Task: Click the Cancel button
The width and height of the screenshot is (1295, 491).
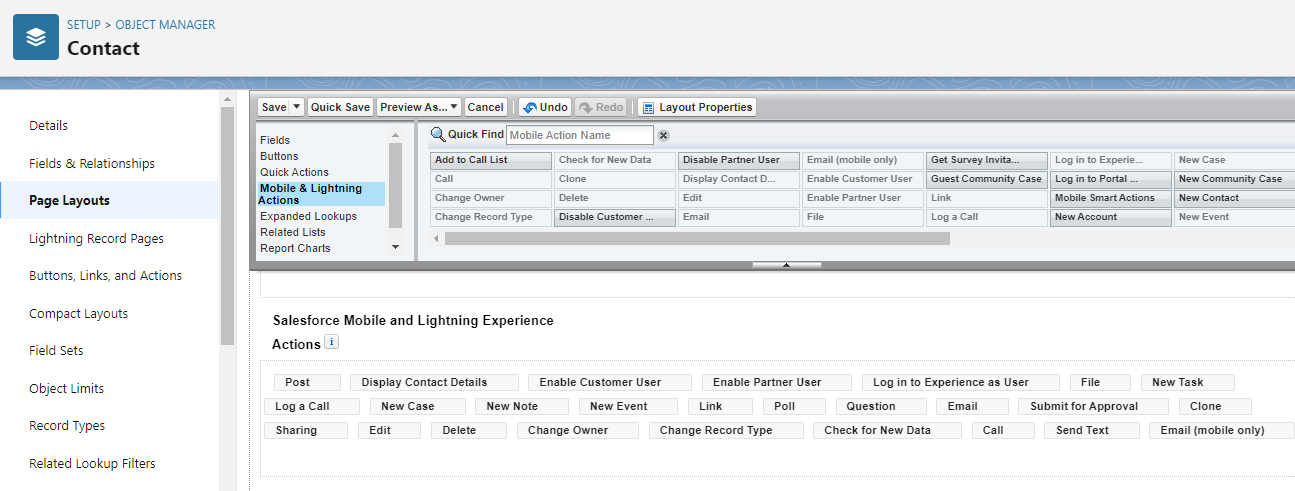Action: [485, 107]
